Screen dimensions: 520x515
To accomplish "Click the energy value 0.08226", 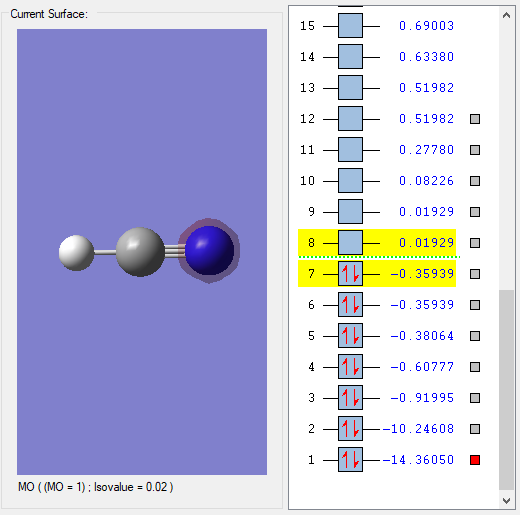I will tap(426, 181).
